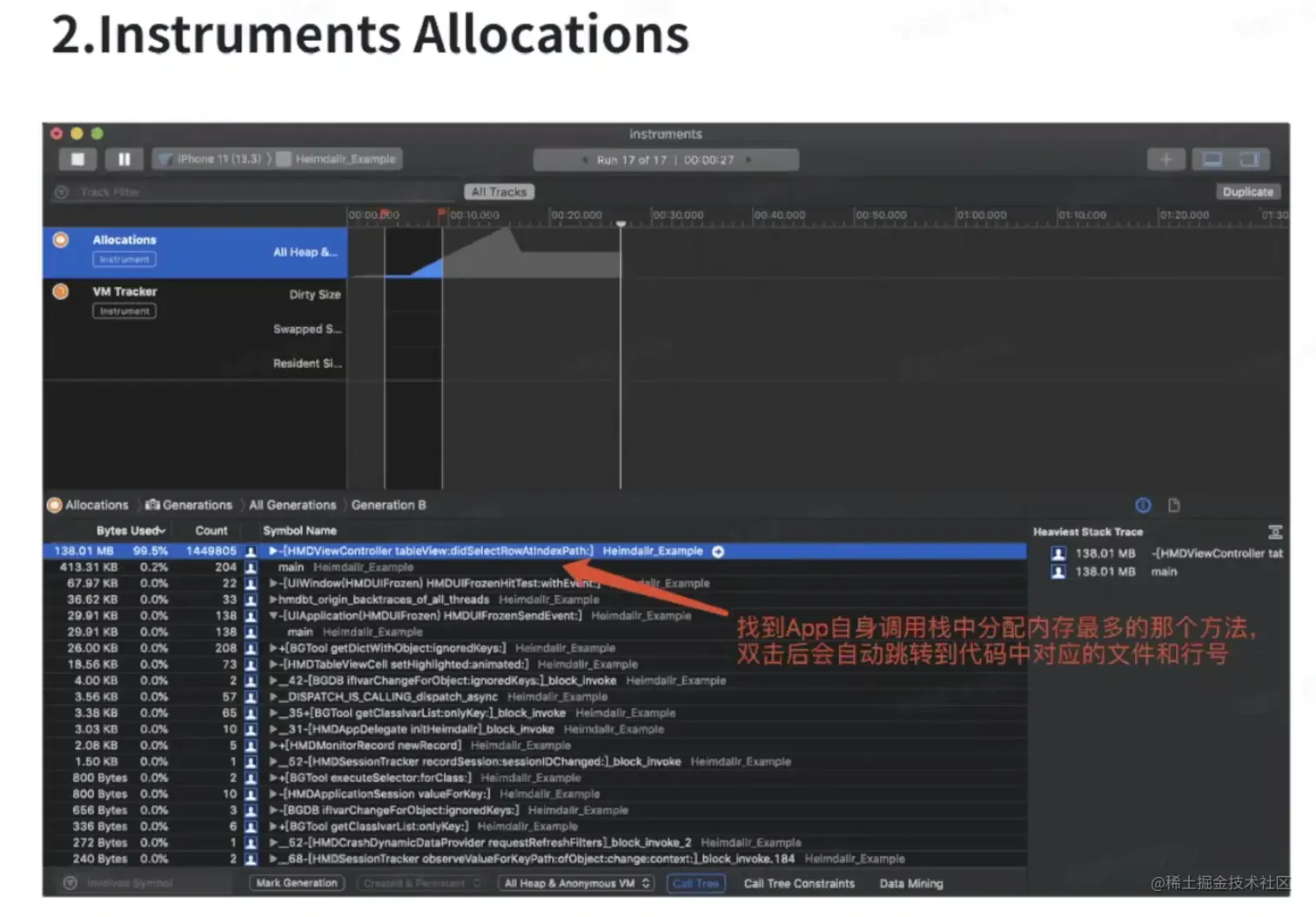Sort by the Count column header
1316x917 pixels.
211,531
